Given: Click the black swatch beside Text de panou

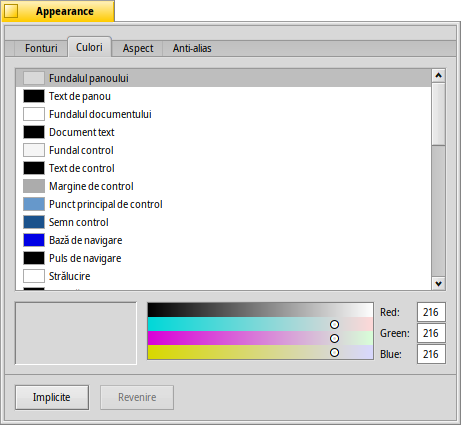Looking at the screenshot, I should (34, 96).
